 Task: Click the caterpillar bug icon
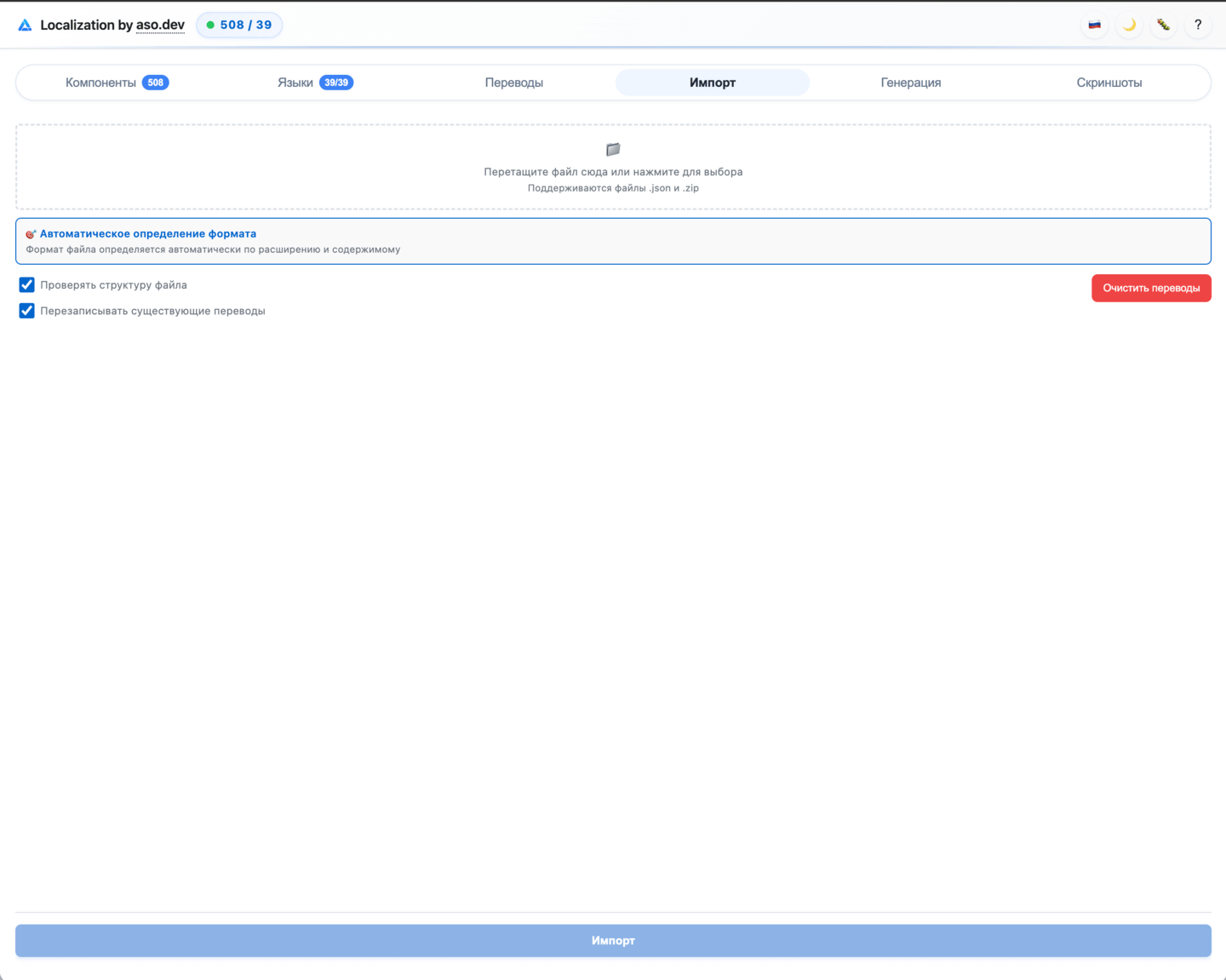click(1163, 25)
